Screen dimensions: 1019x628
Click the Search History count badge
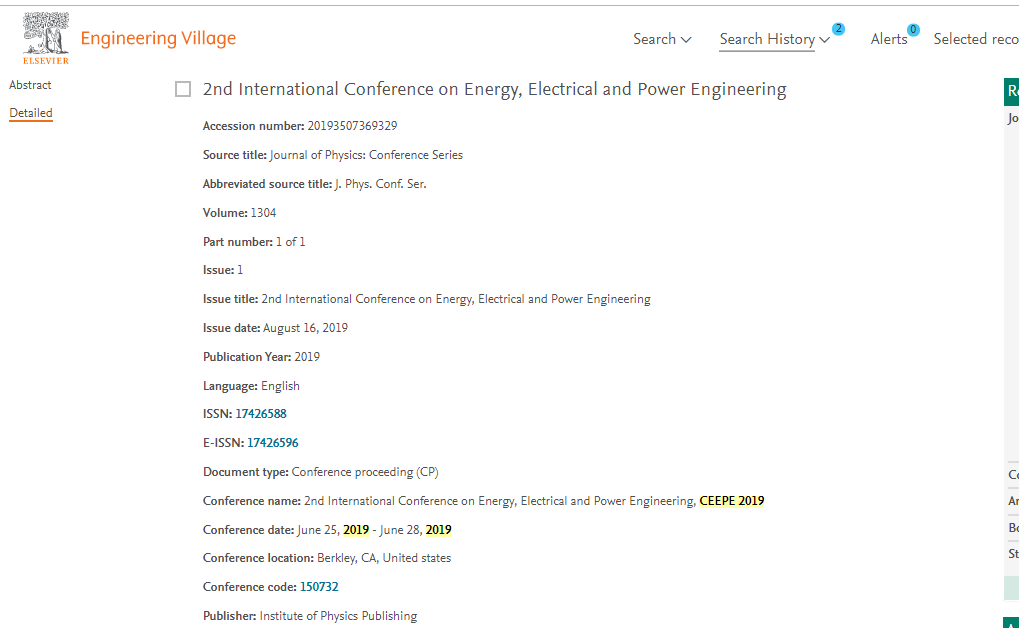838,29
